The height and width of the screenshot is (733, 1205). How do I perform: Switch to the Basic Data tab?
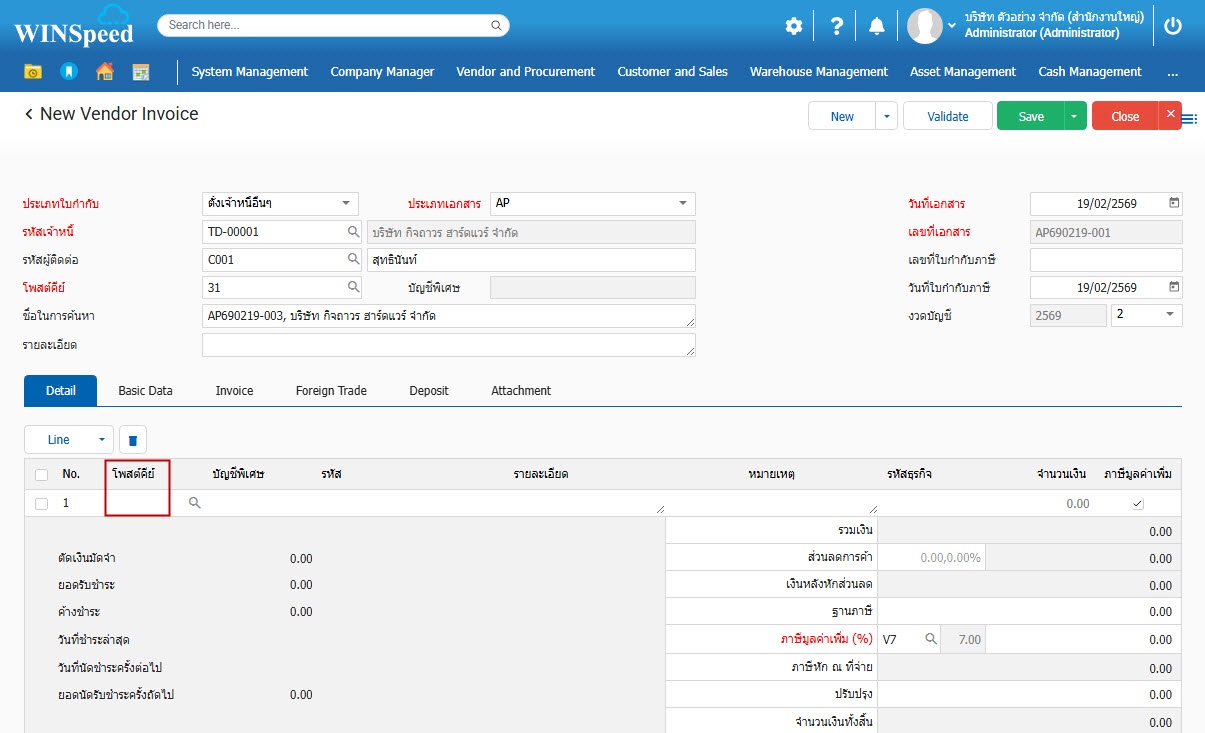(x=145, y=391)
